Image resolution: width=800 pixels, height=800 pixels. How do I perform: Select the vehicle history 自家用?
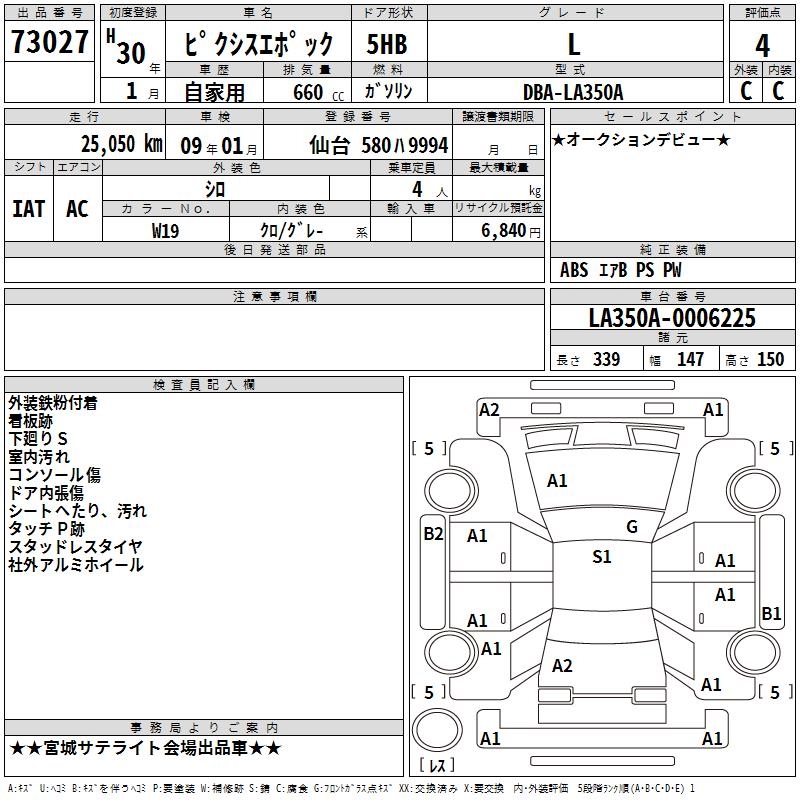pos(214,92)
